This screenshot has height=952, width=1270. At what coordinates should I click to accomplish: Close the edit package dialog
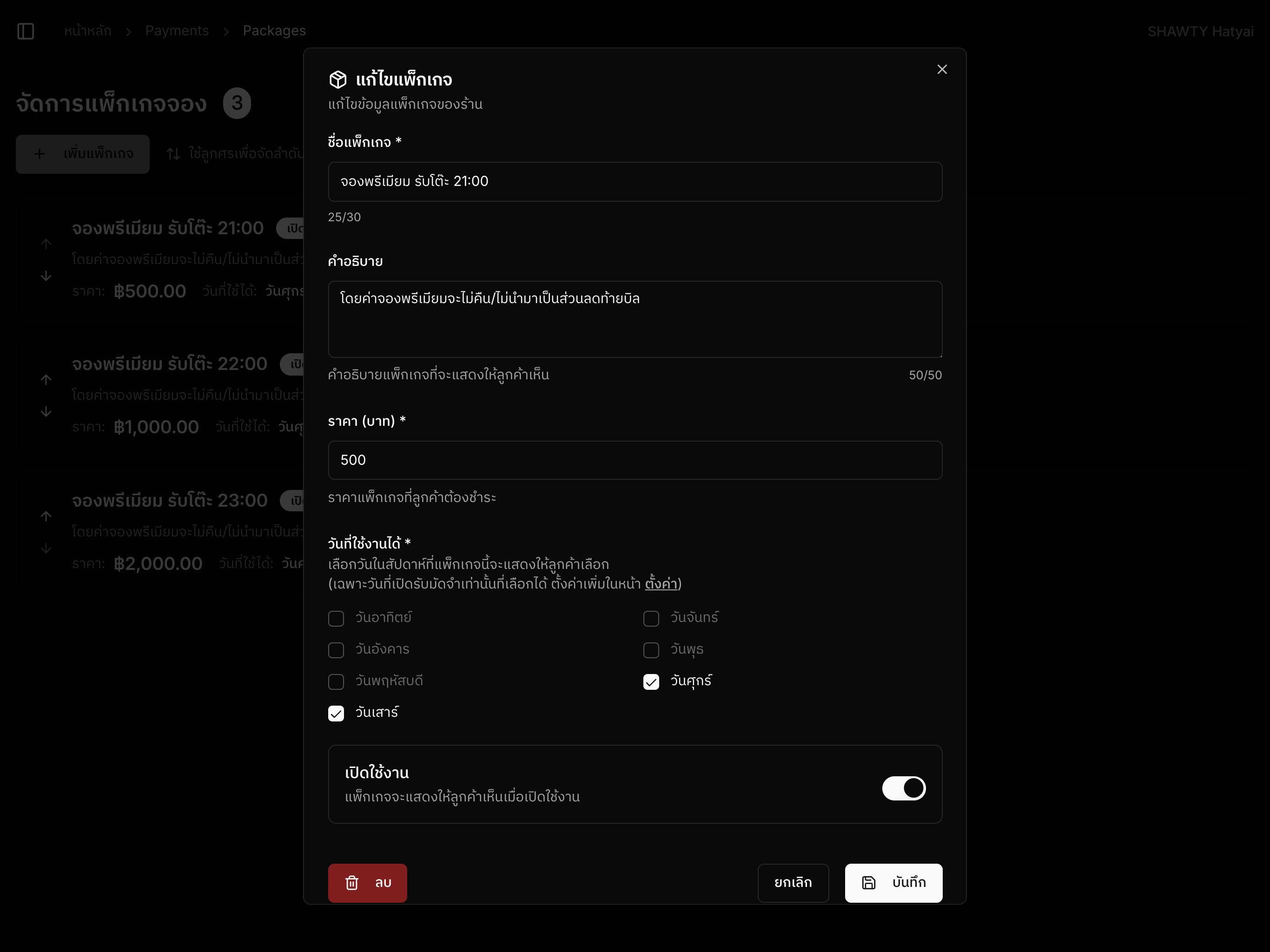coord(942,69)
